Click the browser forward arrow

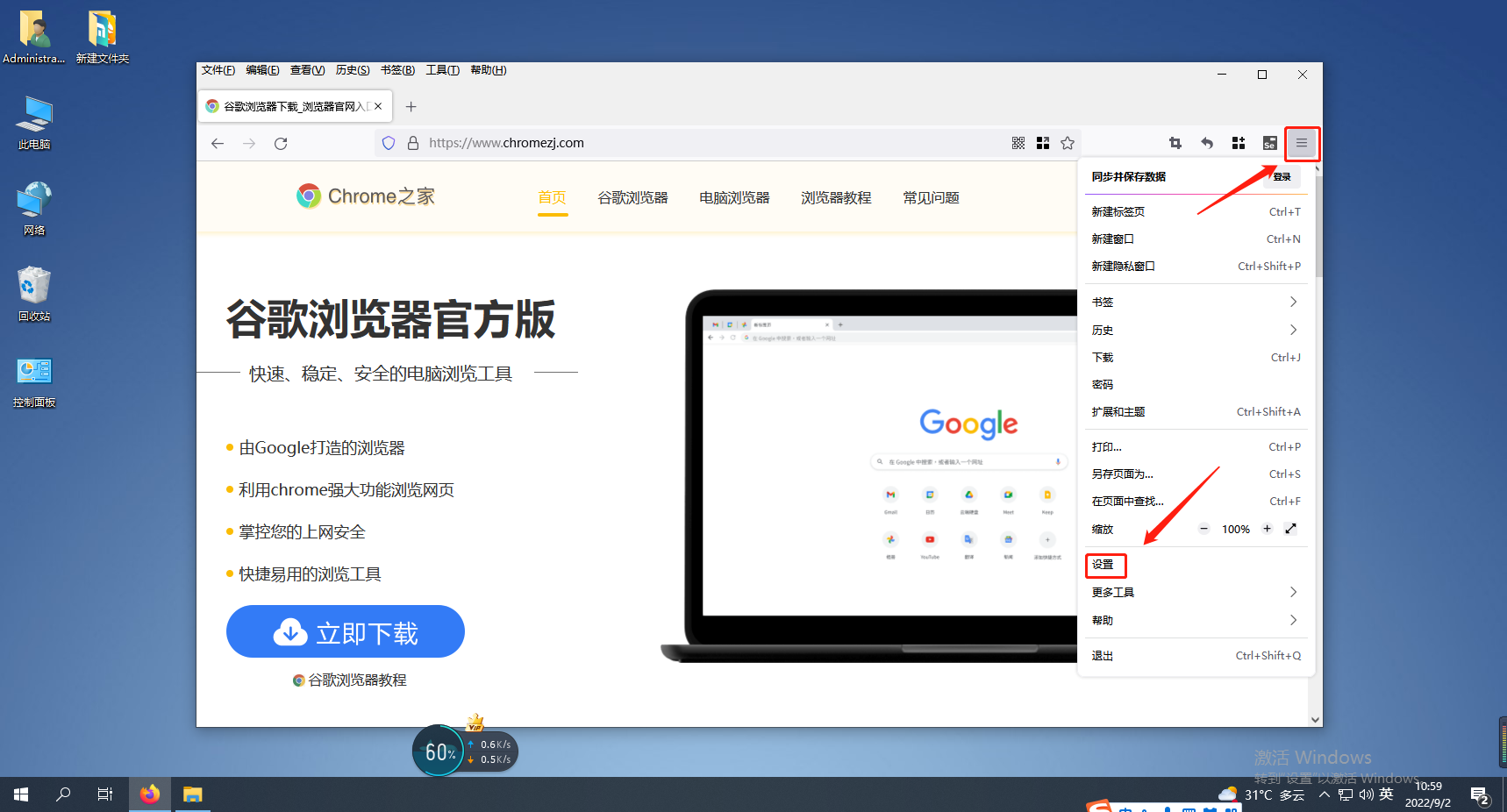coord(249,143)
